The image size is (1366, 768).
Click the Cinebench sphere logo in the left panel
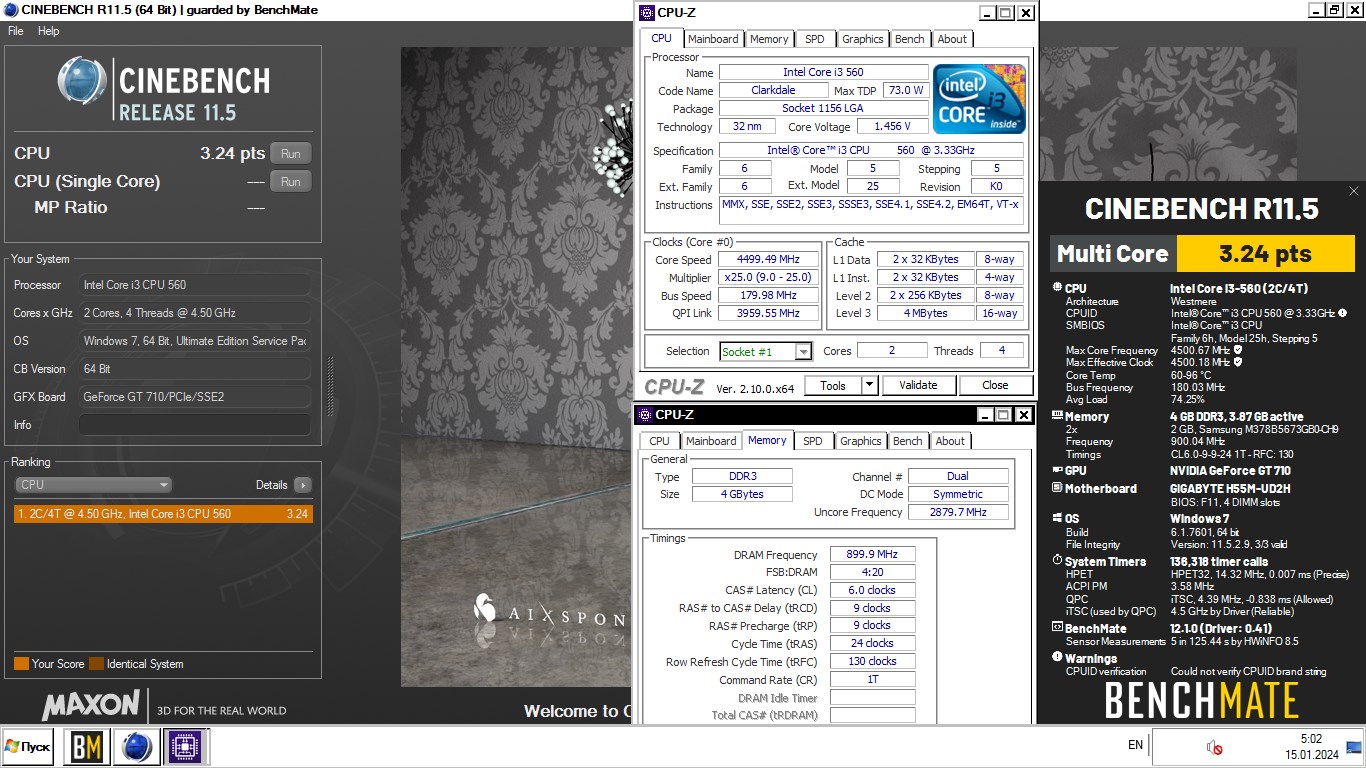(83, 82)
